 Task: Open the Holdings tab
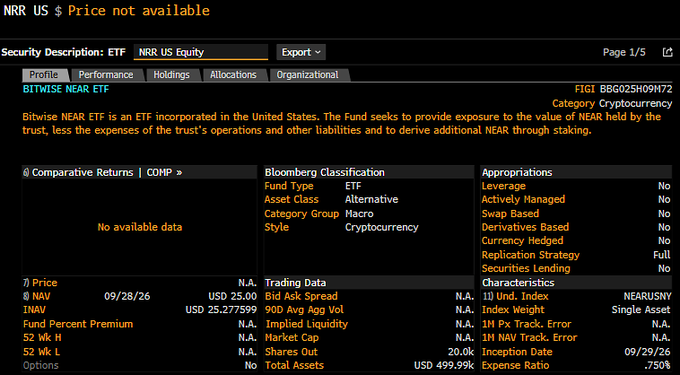tap(171, 75)
